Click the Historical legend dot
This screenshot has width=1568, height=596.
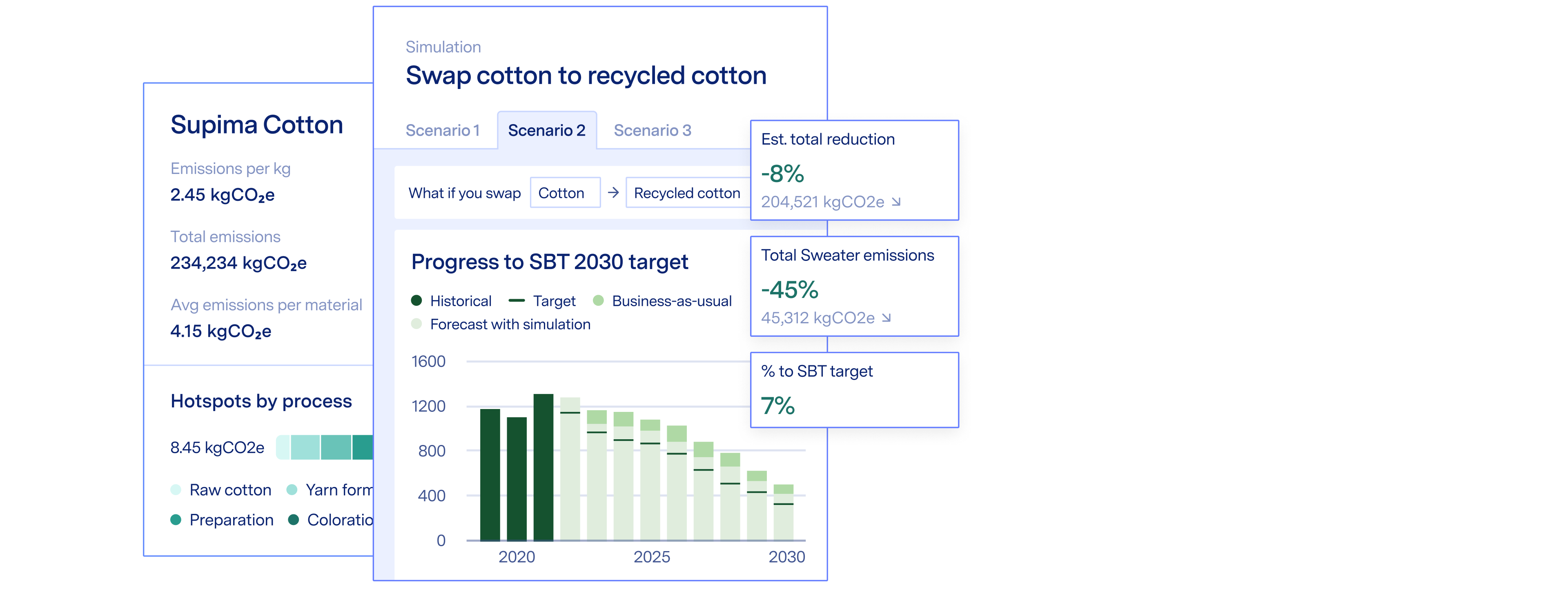click(416, 301)
